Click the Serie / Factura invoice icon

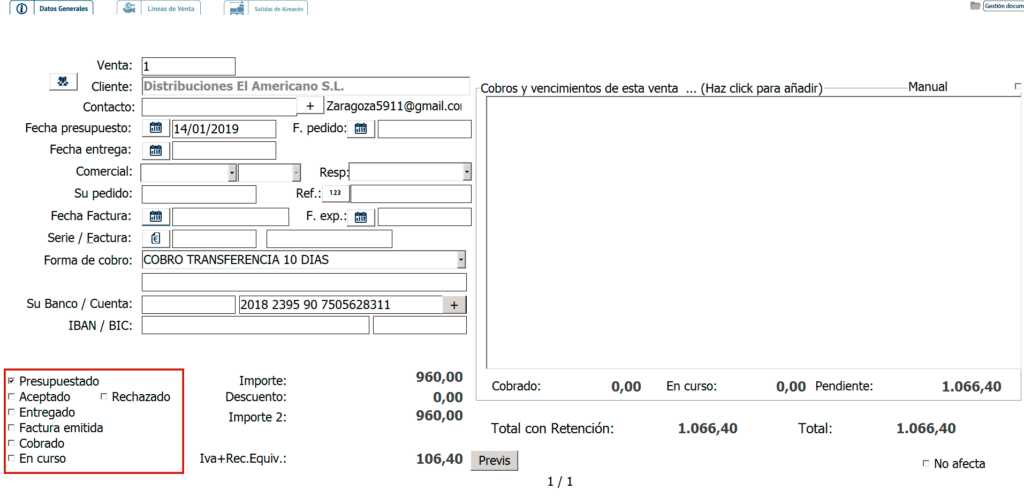tap(156, 239)
